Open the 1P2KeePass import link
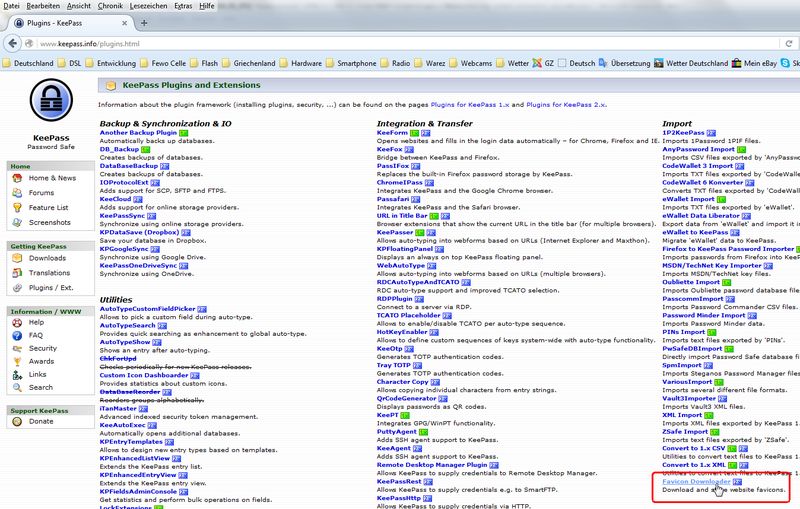Viewport: 800px width, 509px height. pos(683,133)
